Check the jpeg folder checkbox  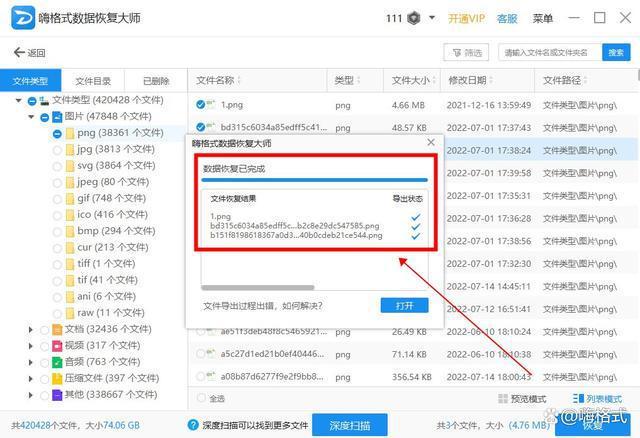pyautogui.click(x=57, y=183)
